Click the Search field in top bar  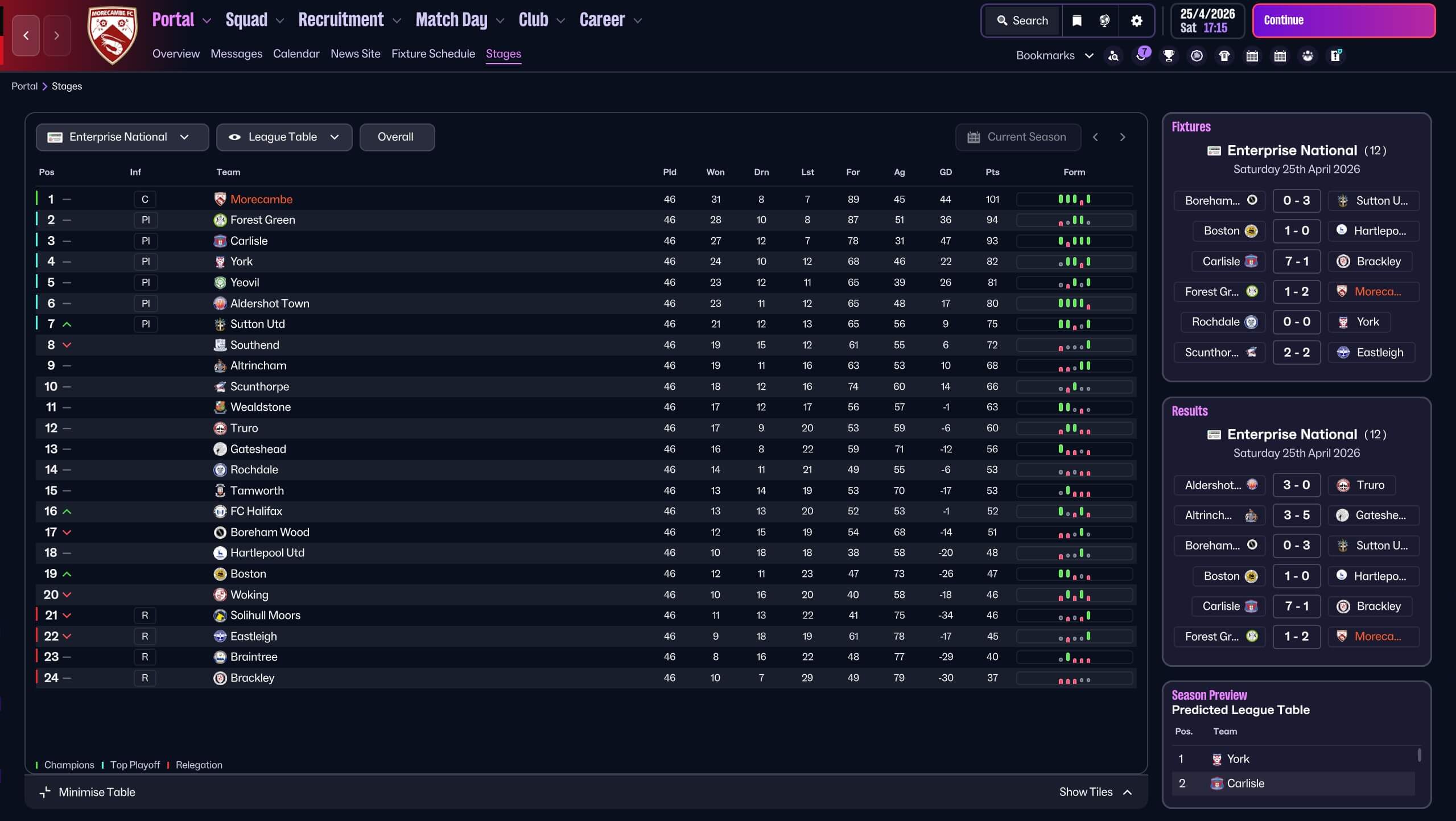1022,21
